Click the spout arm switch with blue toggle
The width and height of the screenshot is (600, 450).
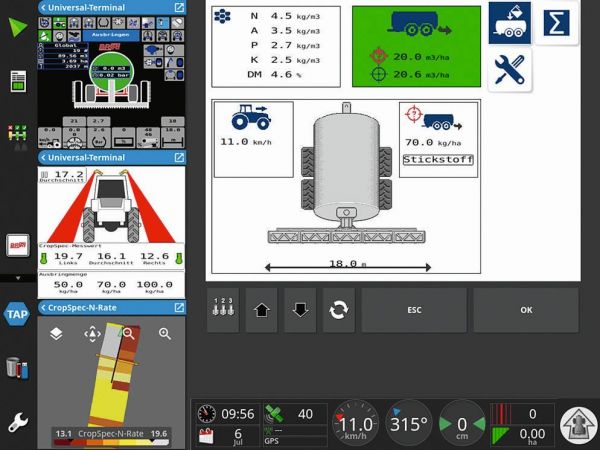[x=174, y=62]
